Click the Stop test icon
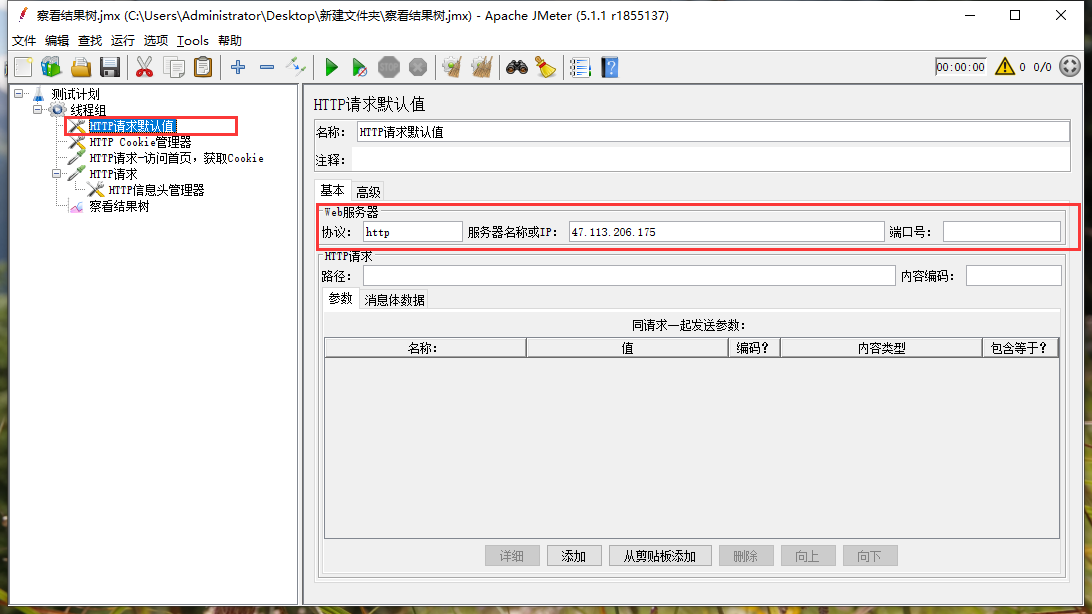The width and height of the screenshot is (1092, 614). [x=389, y=68]
